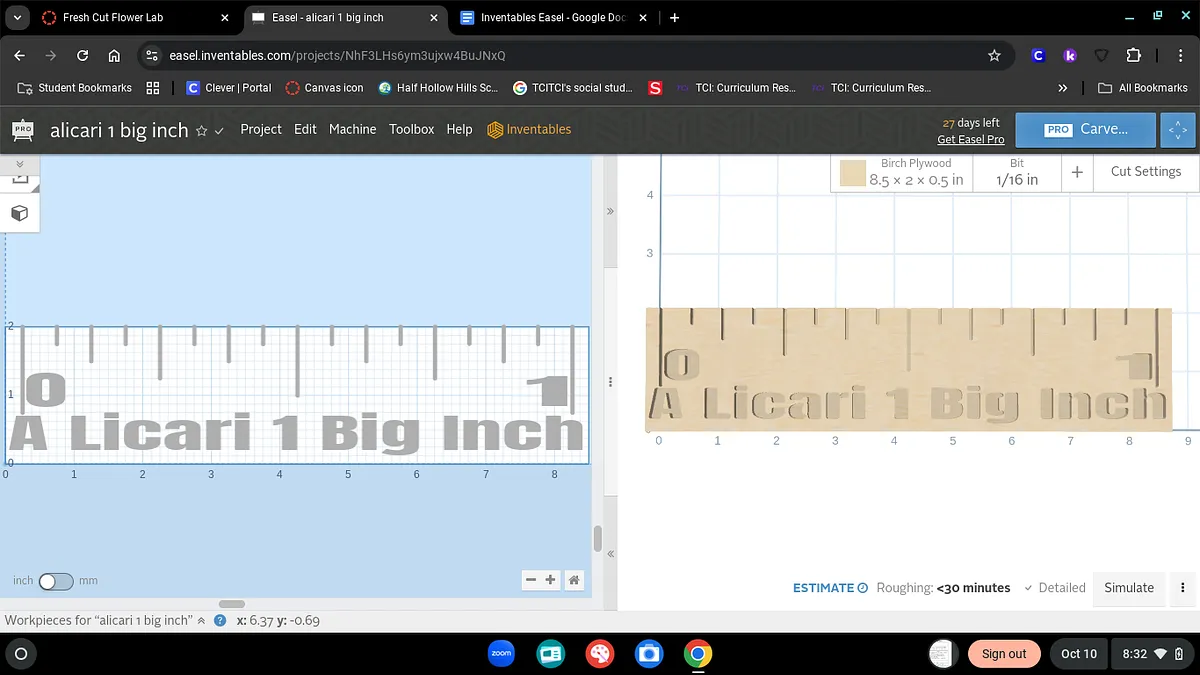
Task: Click the home reset-view icon
Action: pyautogui.click(x=574, y=580)
